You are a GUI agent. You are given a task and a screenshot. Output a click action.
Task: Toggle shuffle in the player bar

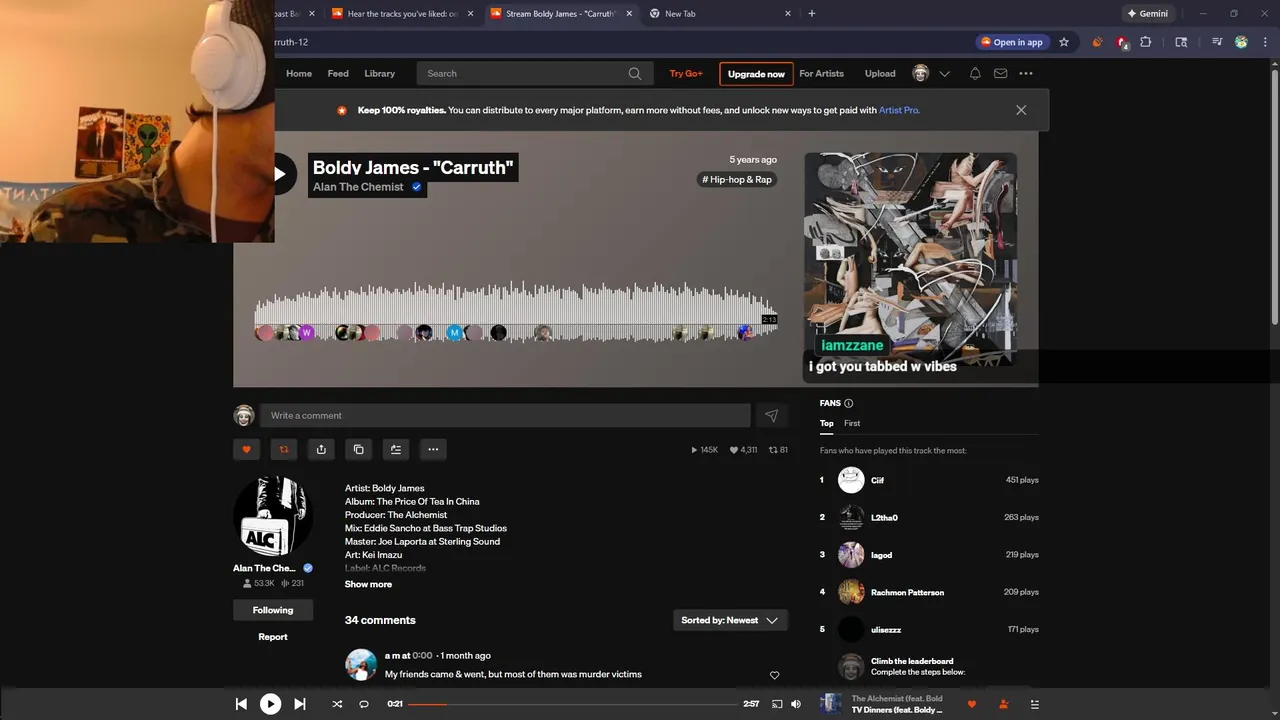coord(337,704)
